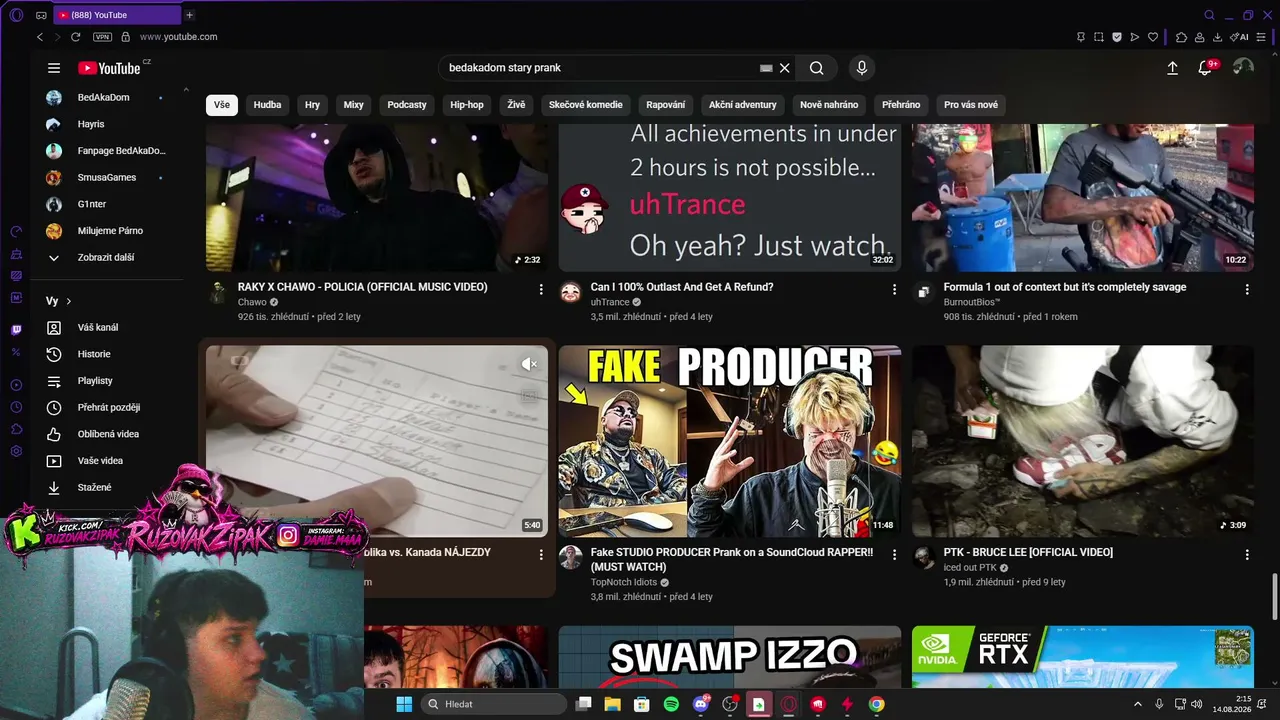Screen dimensions: 1280x720
Task: Open the YouTube notifications bell
Action: coord(1205,68)
